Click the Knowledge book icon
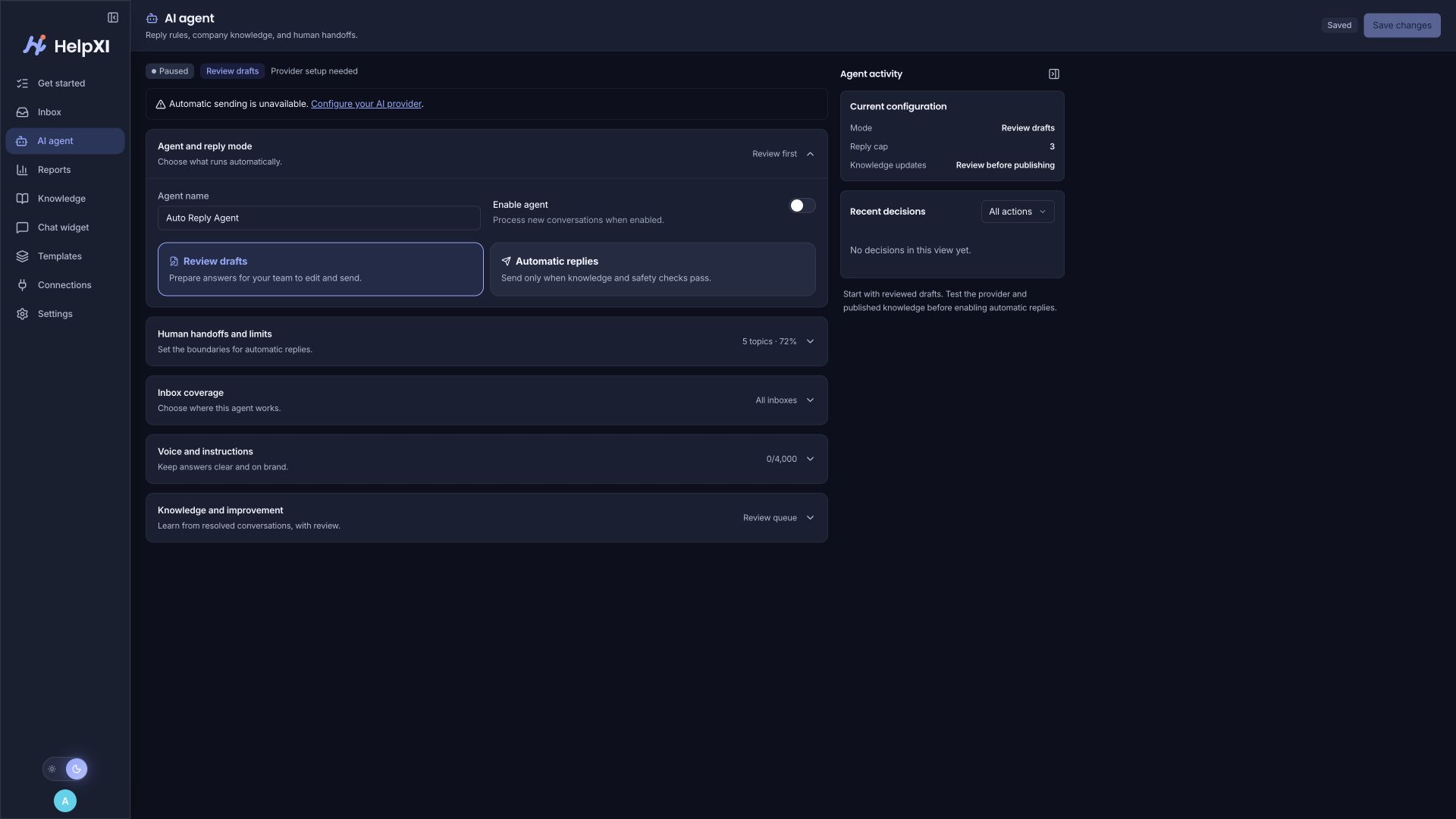 click(22, 199)
